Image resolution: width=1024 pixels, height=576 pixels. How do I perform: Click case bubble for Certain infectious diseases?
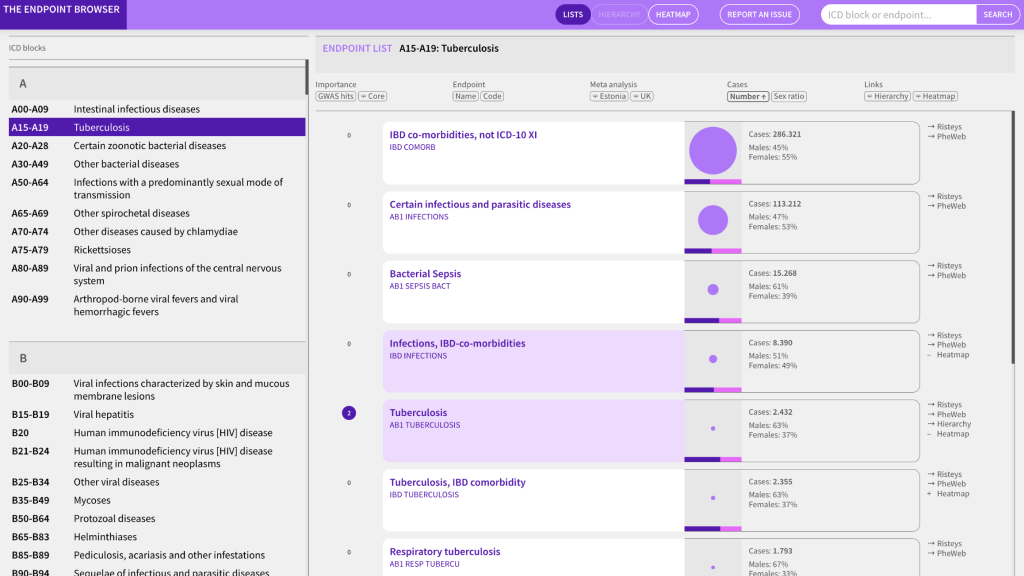[712, 220]
